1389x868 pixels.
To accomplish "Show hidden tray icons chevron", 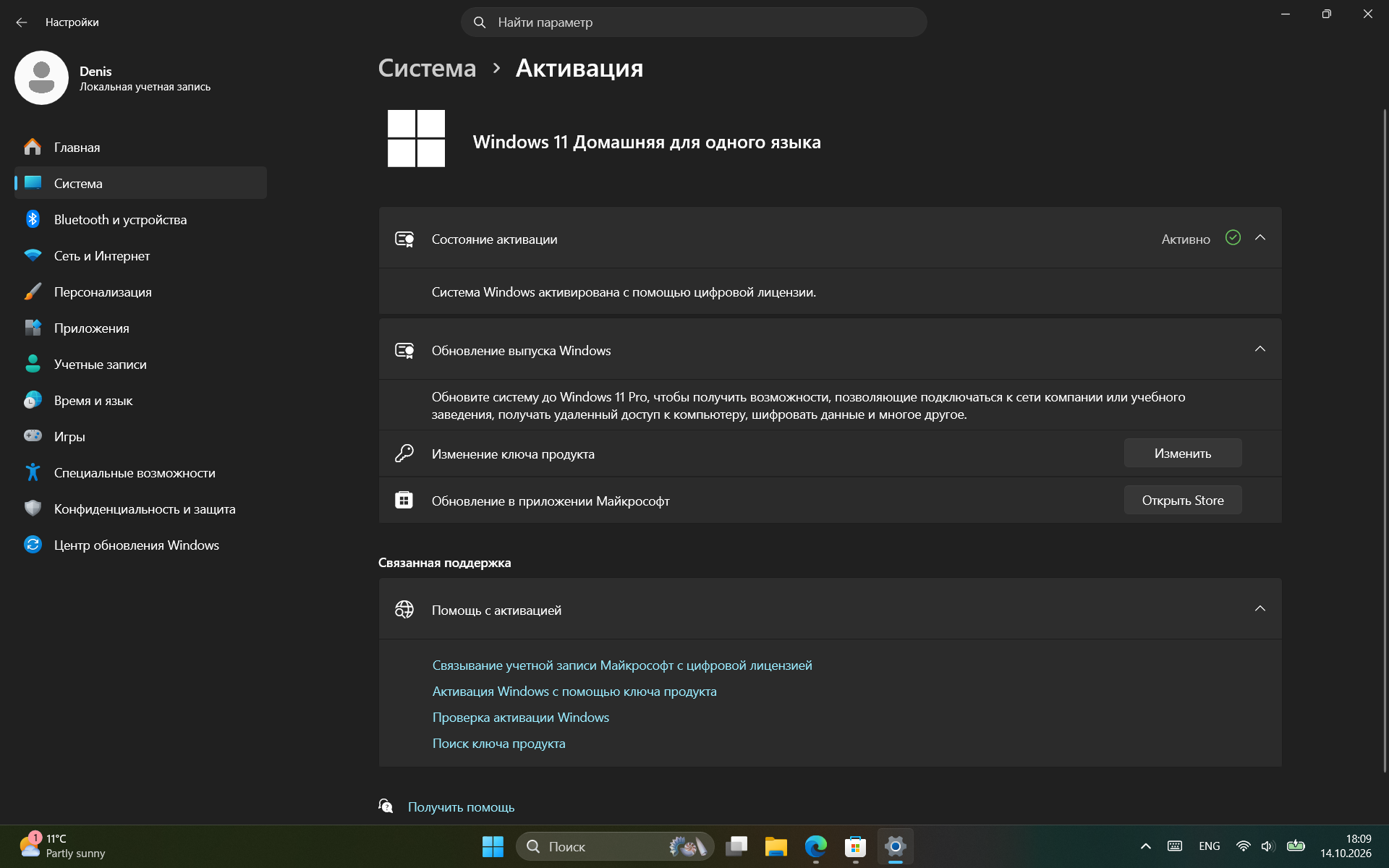I will (1146, 846).
